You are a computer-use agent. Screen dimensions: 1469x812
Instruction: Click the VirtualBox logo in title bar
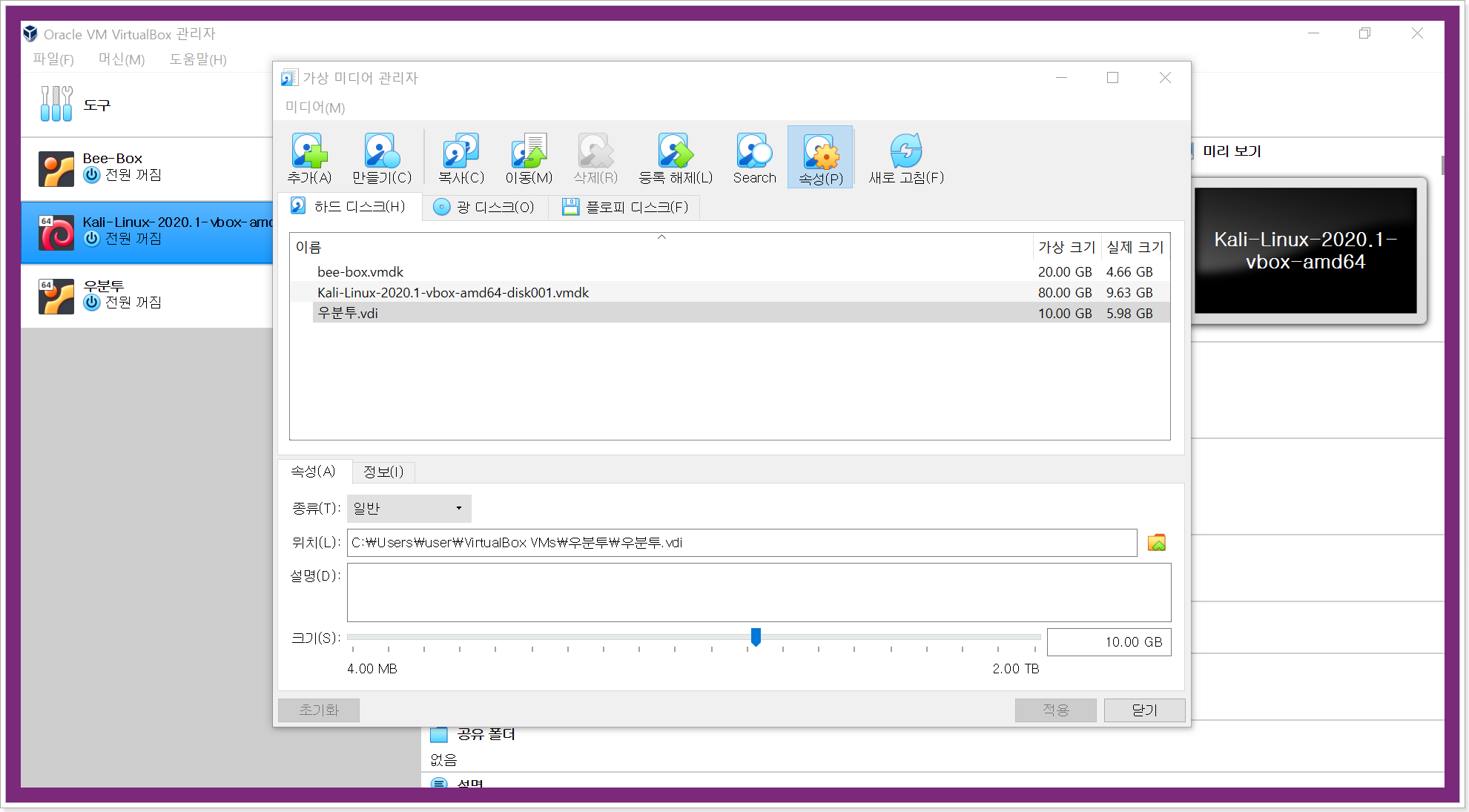pos(30,33)
